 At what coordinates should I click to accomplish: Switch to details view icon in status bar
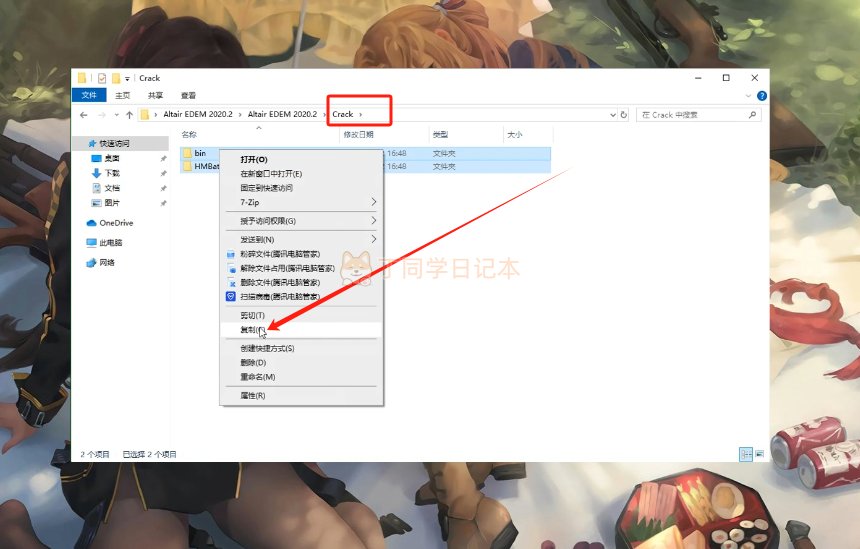tap(746, 454)
